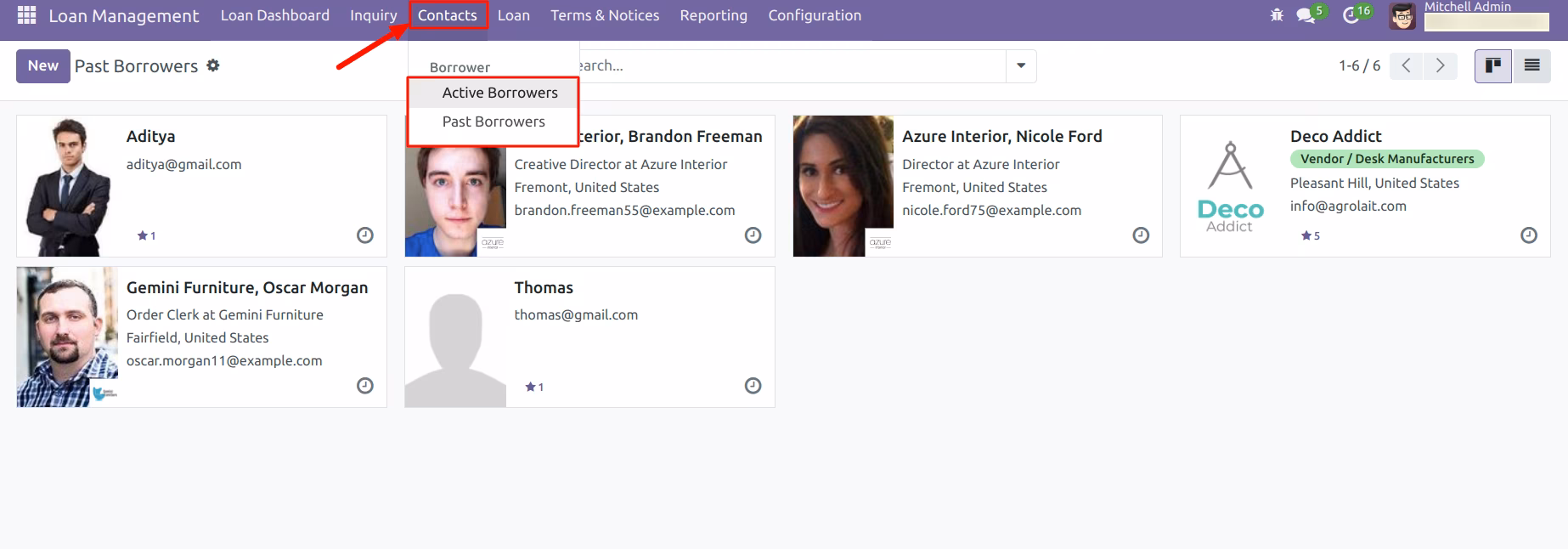This screenshot has width=1568, height=549.
Task: Open Terms & Notices menu
Action: click(605, 15)
